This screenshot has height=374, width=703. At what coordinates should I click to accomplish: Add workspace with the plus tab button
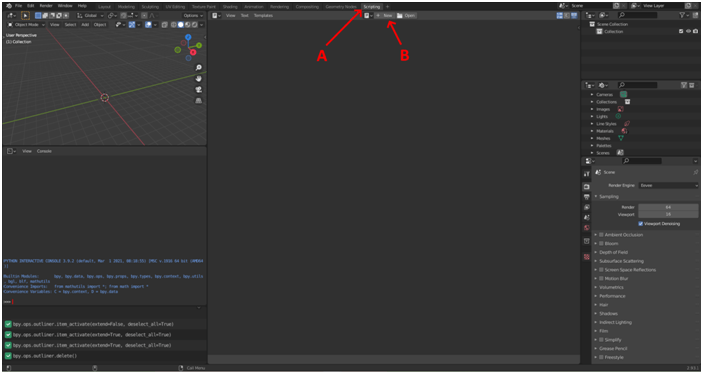tap(387, 7)
